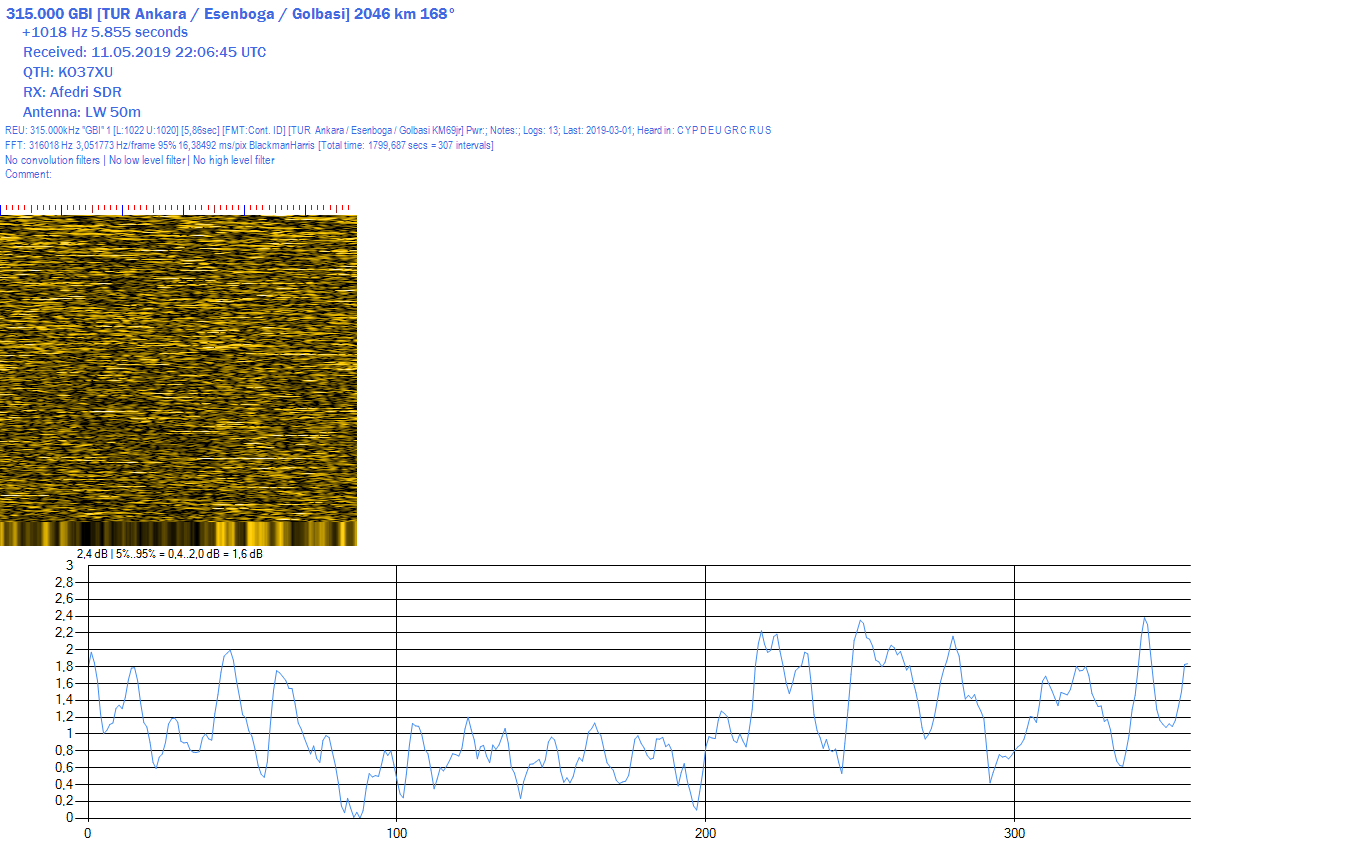This screenshot has height=850, width=1366.
Task: Click the "0,4" y-axis label
Action: pos(64,784)
